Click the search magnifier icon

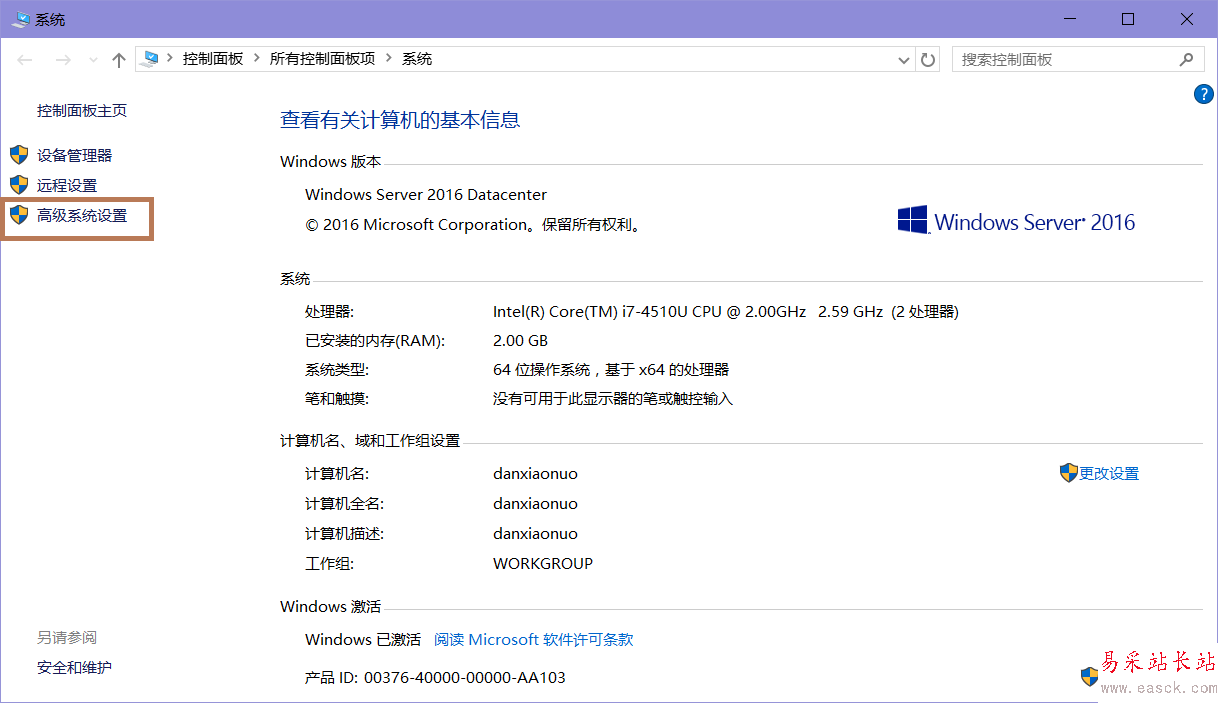[1187, 59]
